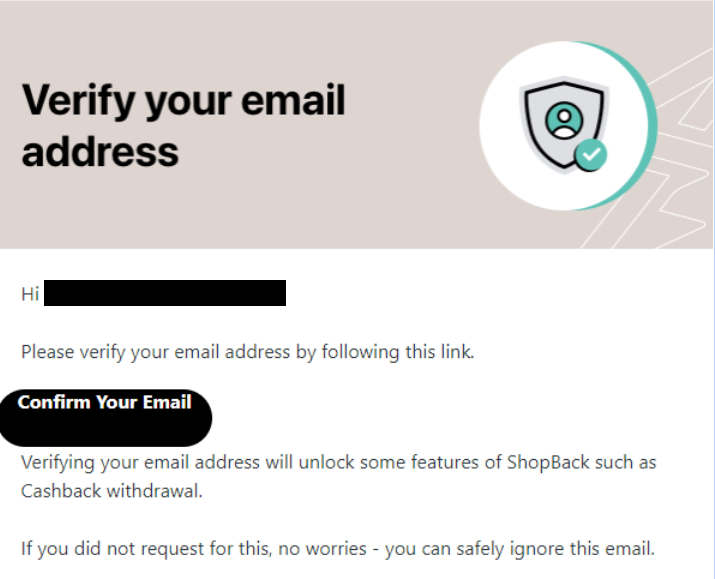Click the "Cashback withdrawal" text
Viewport: 715px width, 579px height.
point(112,491)
